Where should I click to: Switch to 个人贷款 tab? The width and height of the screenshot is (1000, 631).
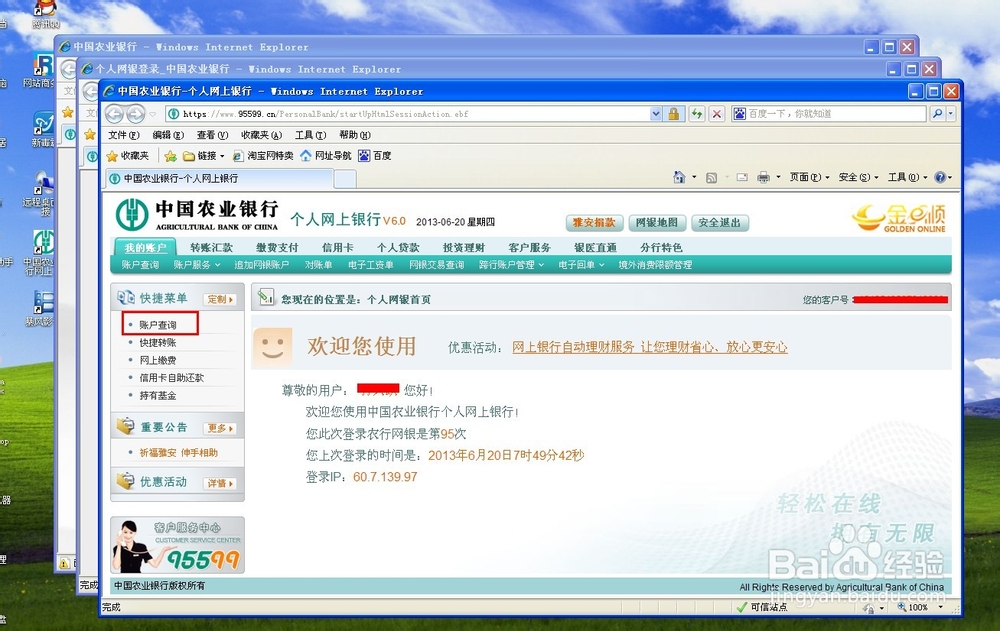[x=398, y=248]
